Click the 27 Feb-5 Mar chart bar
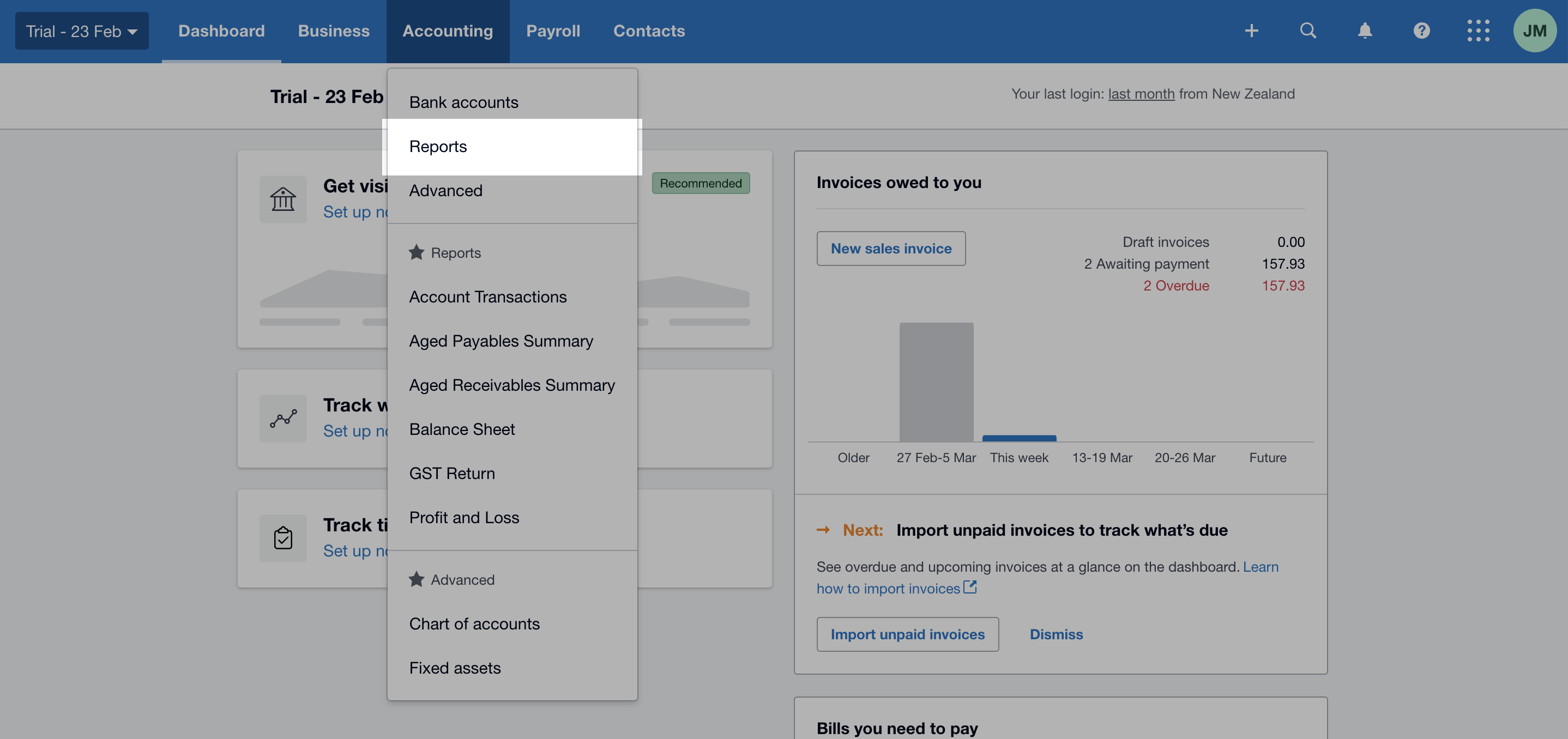Image resolution: width=1568 pixels, height=739 pixels. pyautogui.click(x=936, y=382)
